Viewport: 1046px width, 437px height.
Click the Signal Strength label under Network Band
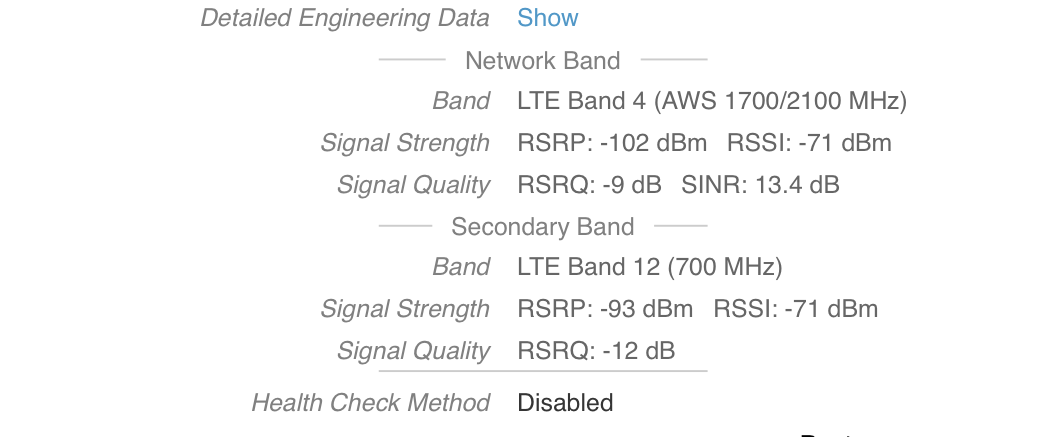click(405, 143)
